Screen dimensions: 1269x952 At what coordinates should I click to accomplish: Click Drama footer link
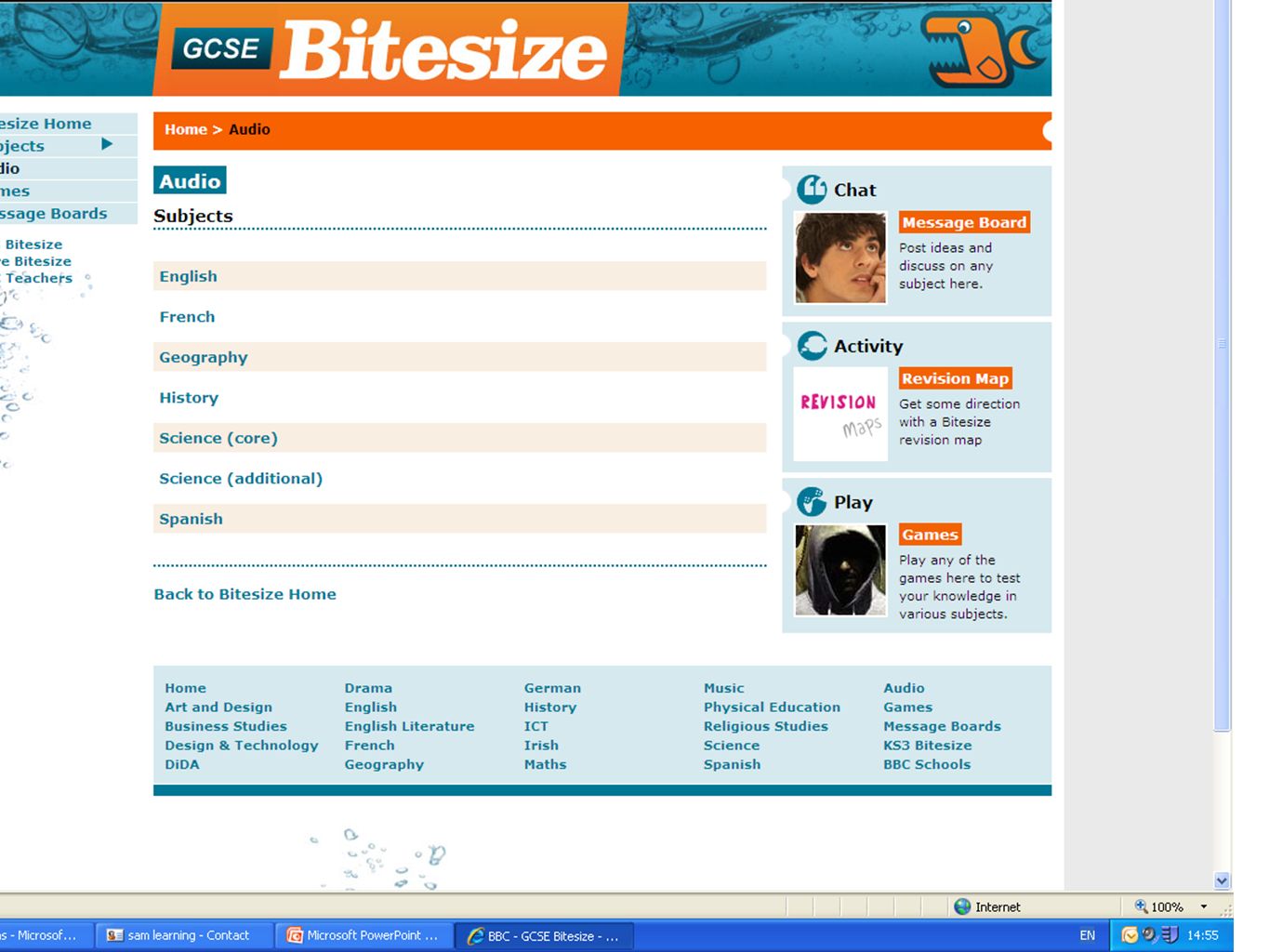(368, 688)
